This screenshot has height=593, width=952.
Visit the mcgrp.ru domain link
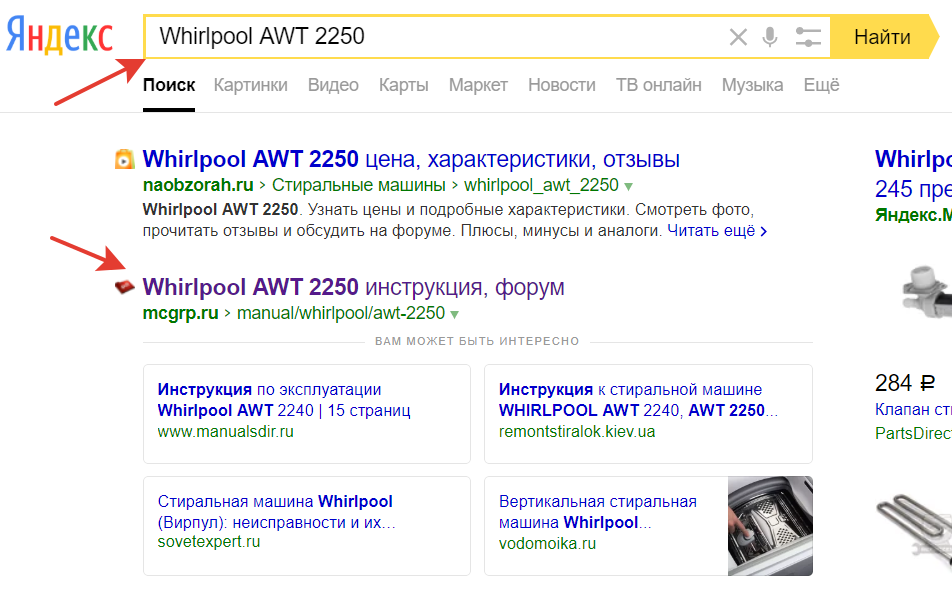(180, 313)
